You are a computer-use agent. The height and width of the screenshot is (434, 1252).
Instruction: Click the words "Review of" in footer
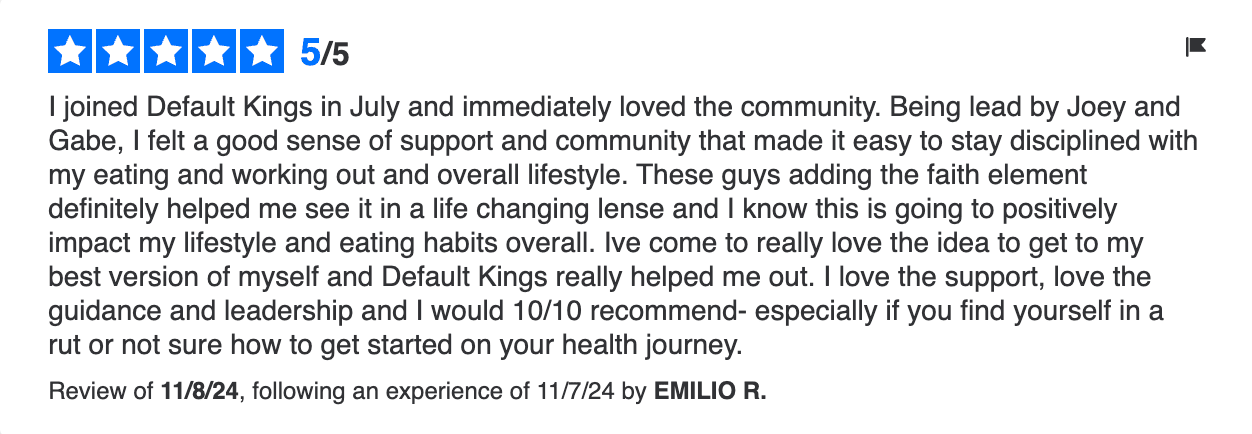pos(101,392)
